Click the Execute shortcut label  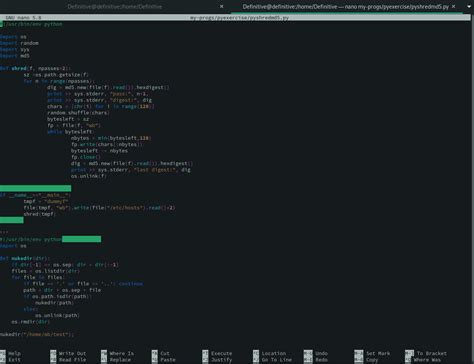click(222, 353)
